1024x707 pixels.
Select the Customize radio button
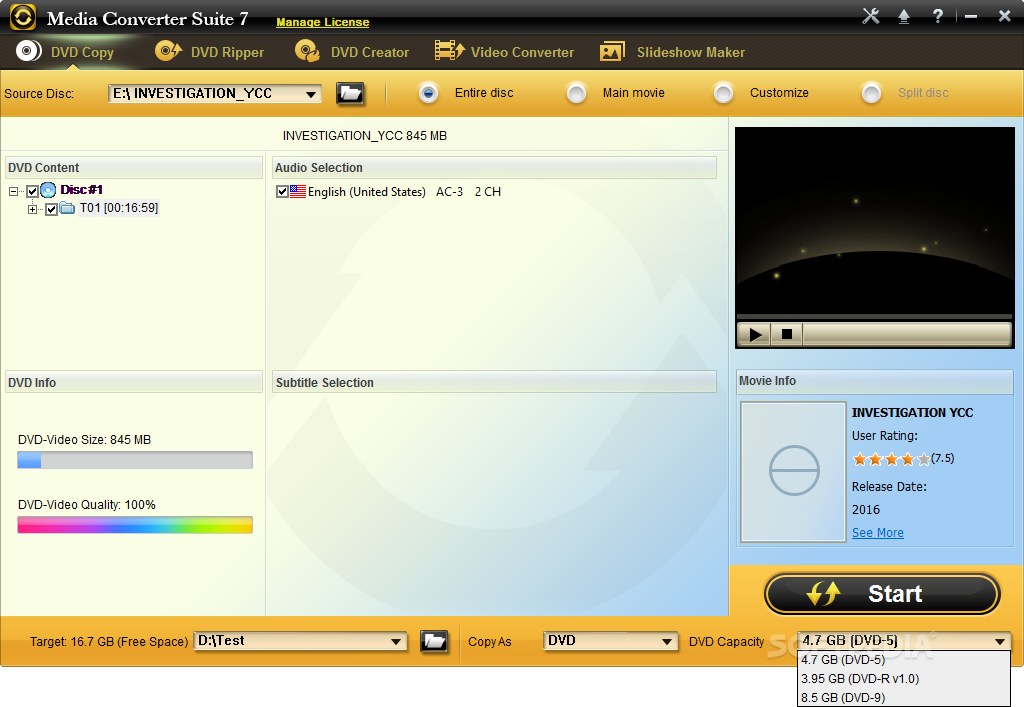click(723, 93)
